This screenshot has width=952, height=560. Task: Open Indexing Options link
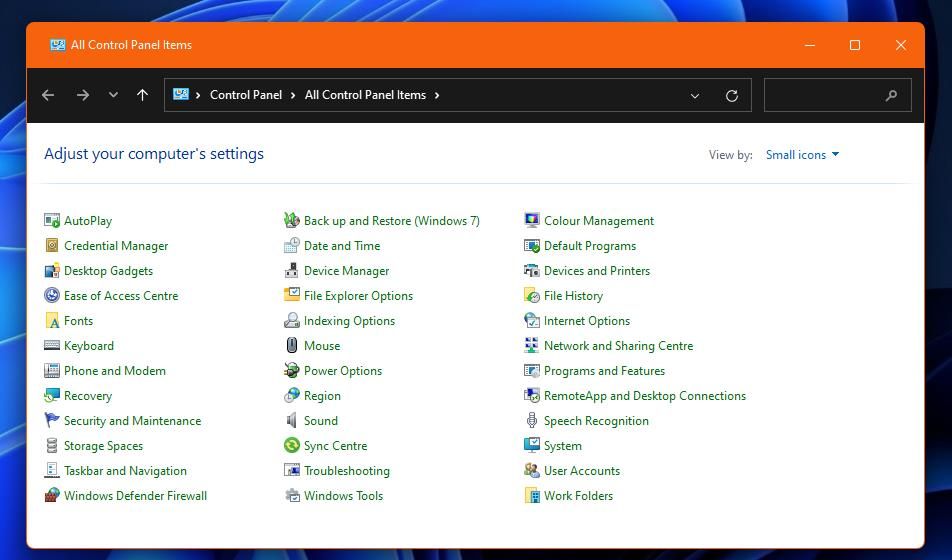350,321
